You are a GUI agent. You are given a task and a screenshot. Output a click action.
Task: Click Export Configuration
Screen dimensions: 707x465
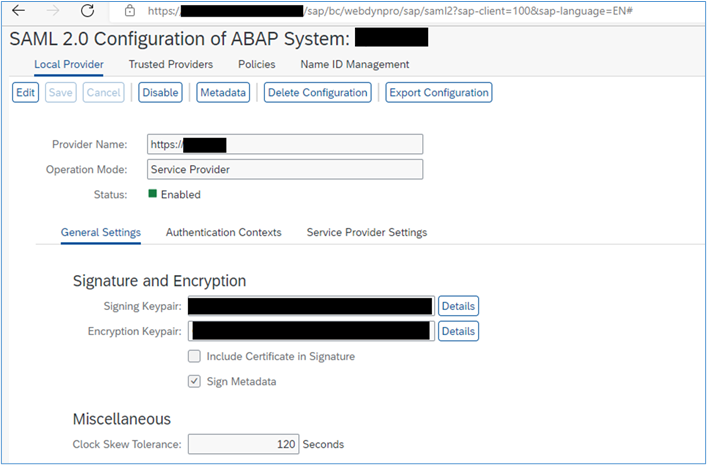tap(439, 92)
